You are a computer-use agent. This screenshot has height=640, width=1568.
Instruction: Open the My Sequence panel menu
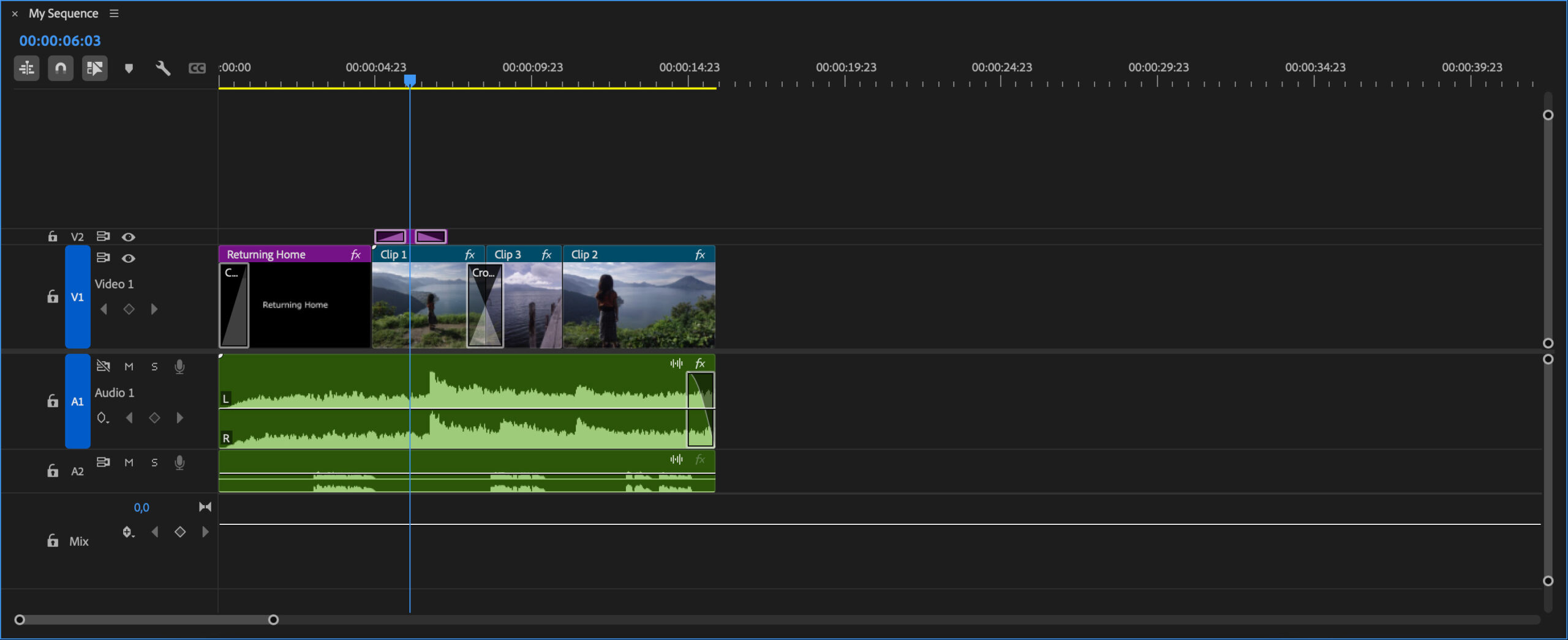point(114,13)
